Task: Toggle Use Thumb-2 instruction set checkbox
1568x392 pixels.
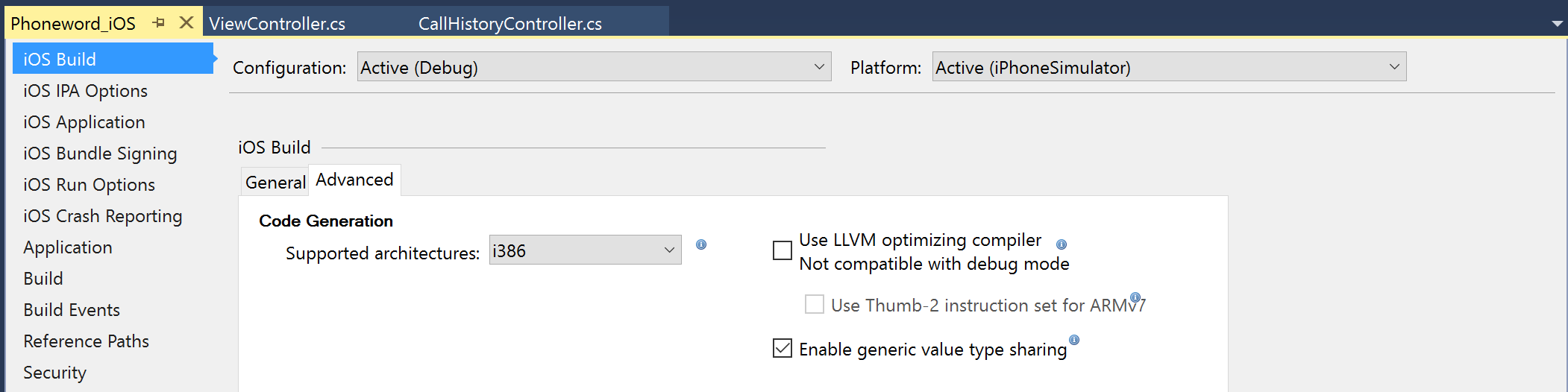Action: (x=815, y=304)
